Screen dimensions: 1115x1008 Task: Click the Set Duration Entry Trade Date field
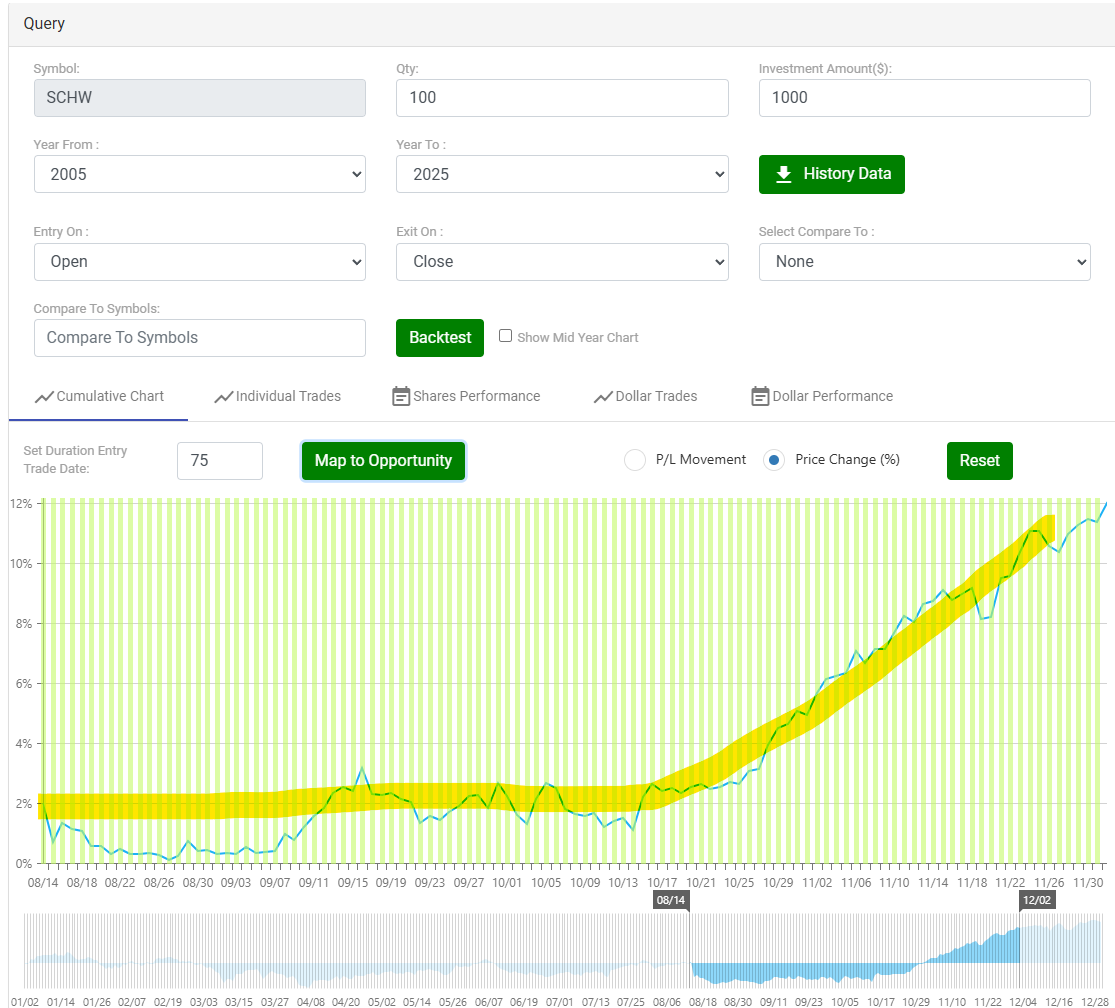click(220, 461)
